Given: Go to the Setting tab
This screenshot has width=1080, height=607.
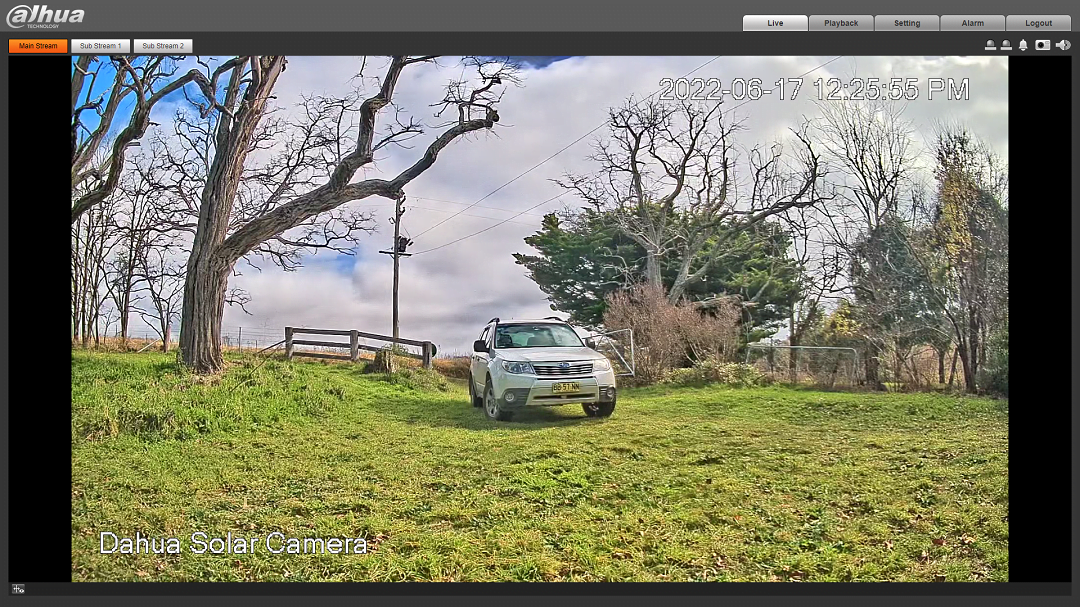Looking at the screenshot, I should (x=907, y=23).
